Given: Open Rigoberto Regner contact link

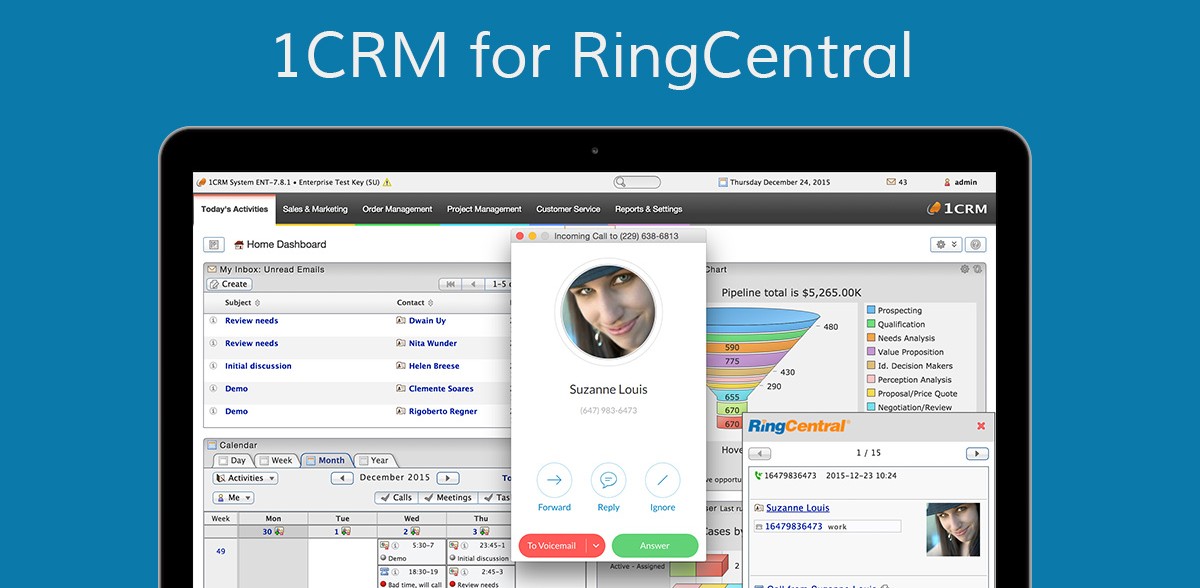Looking at the screenshot, I should 443,411.
